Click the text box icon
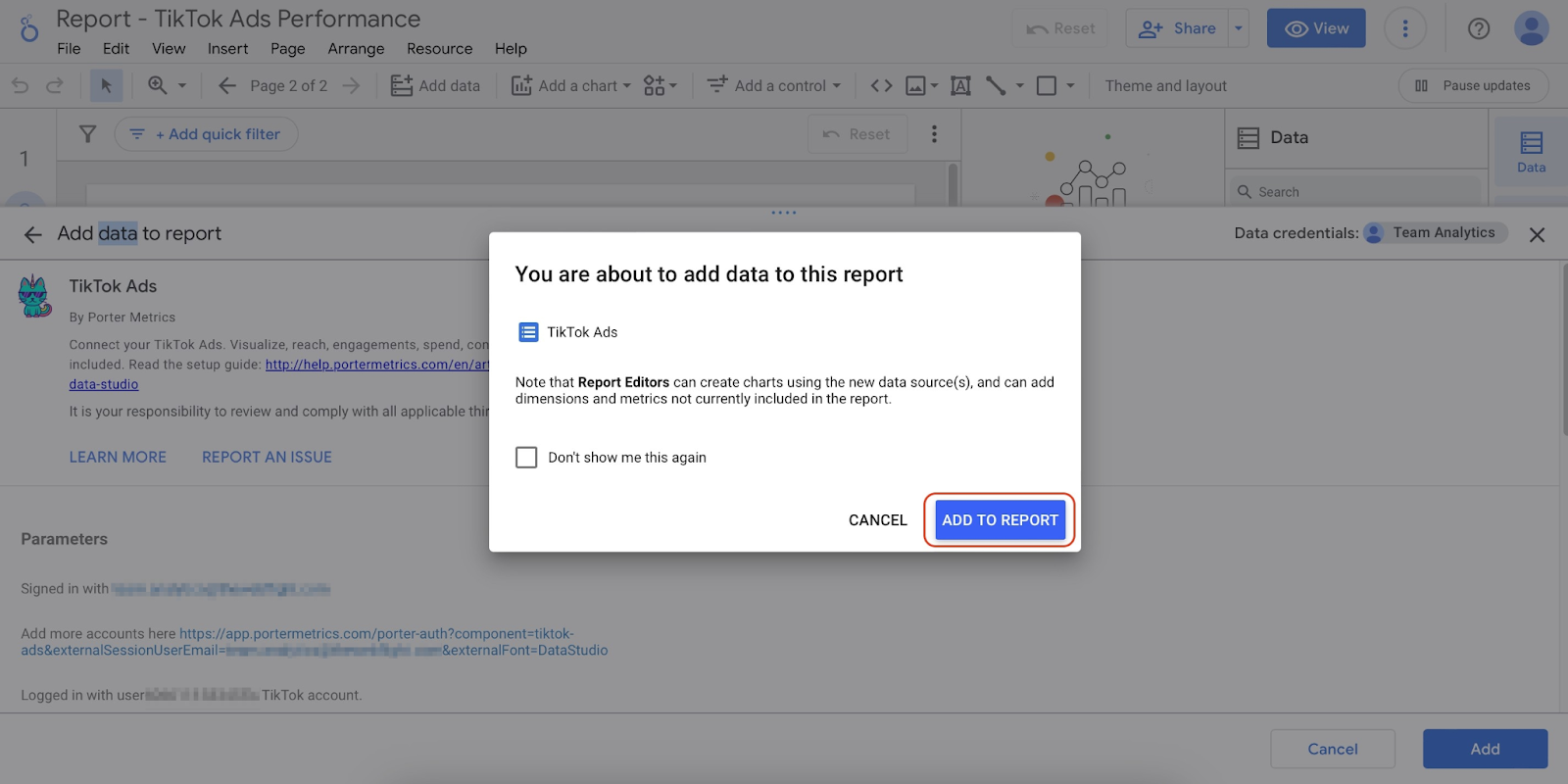The image size is (1568, 784). [x=960, y=86]
